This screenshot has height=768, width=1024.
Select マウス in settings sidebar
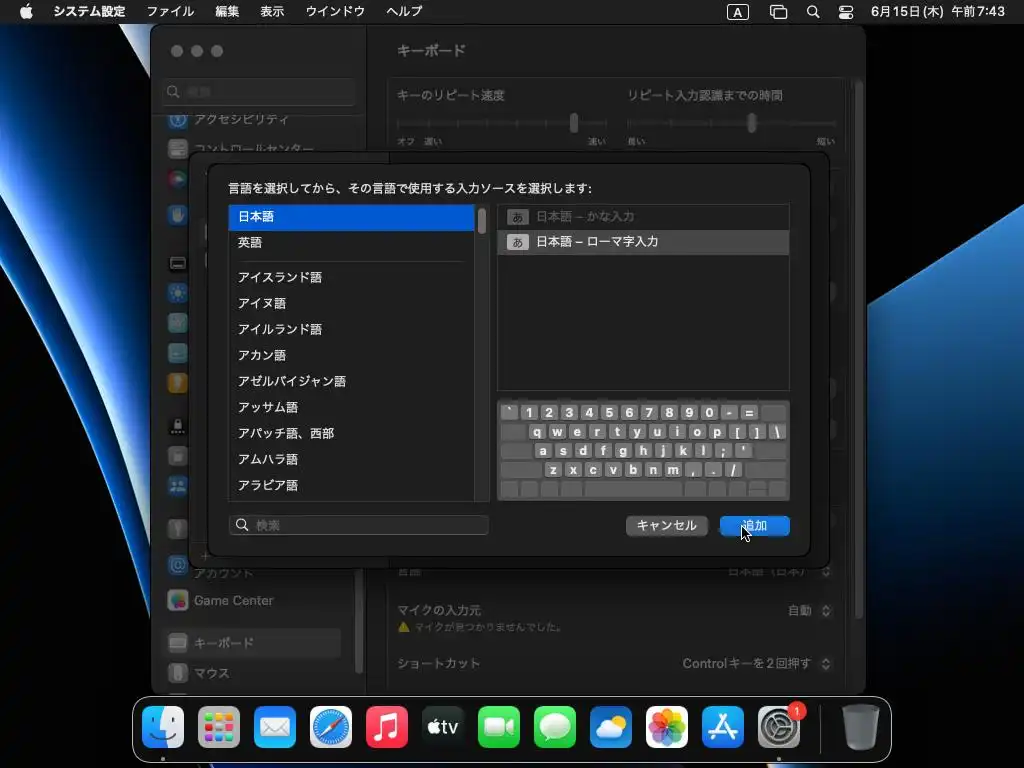click(252, 673)
